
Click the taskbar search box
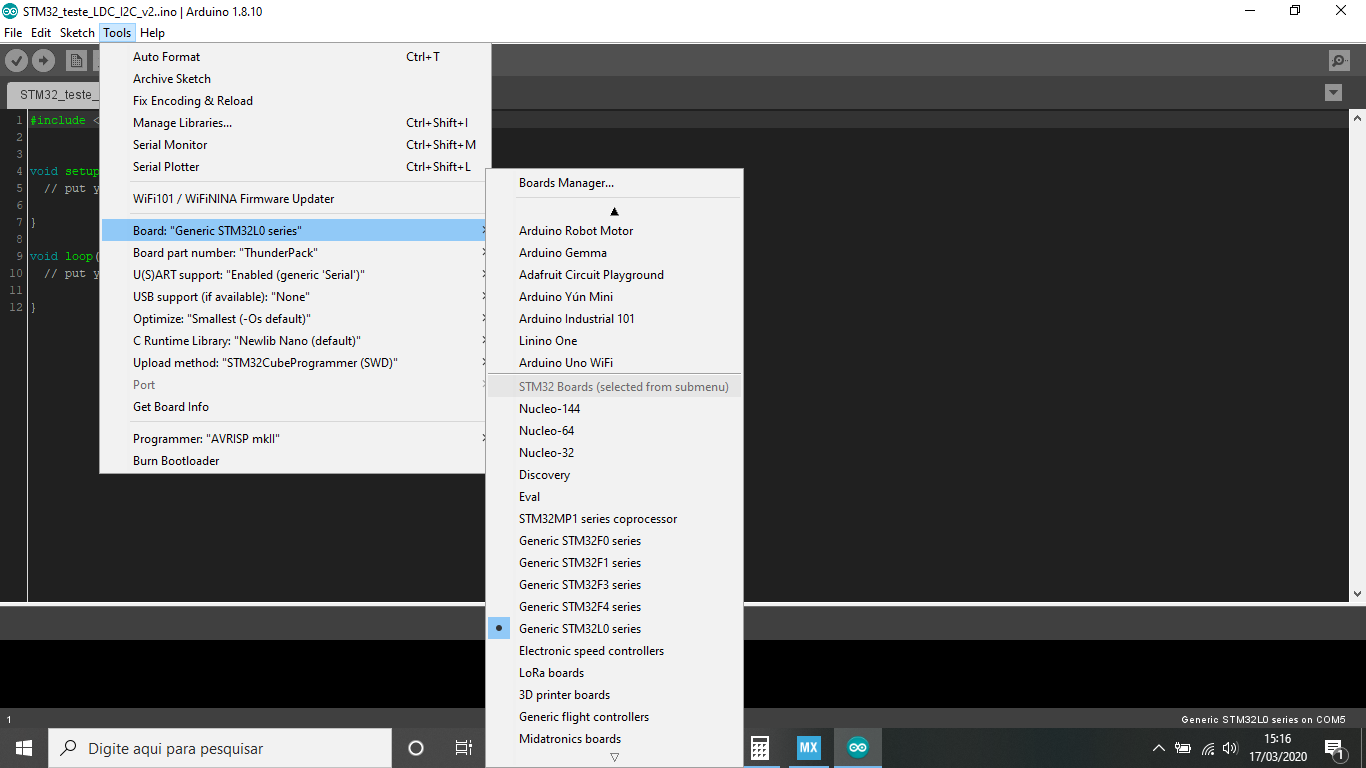(220, 748)
